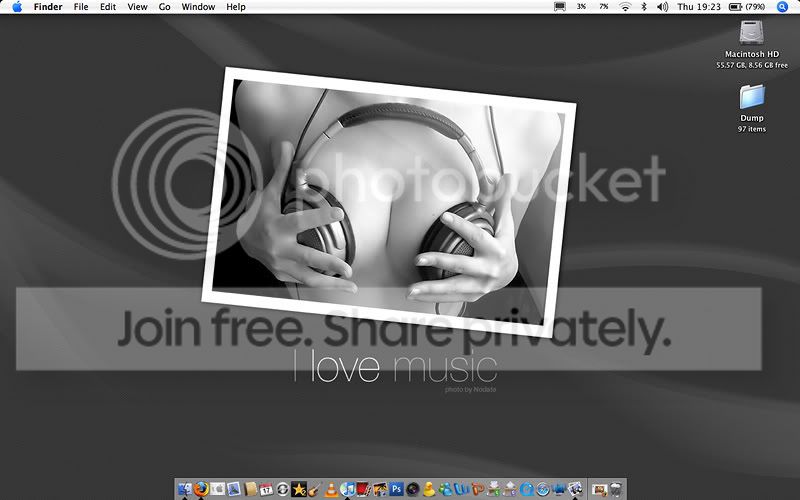Screen dimensions: 800x500
Task: Select the Dump folder on desktop
Action: 752,97
